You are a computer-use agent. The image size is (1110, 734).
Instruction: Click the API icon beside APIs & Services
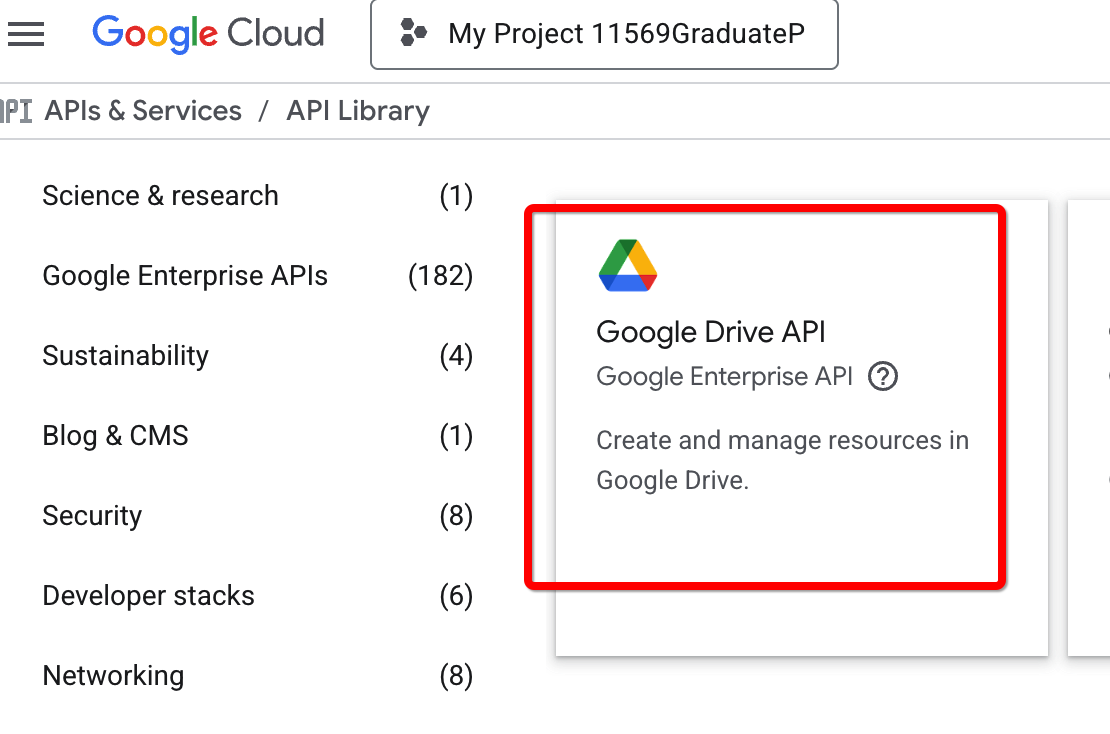(16, 111)
